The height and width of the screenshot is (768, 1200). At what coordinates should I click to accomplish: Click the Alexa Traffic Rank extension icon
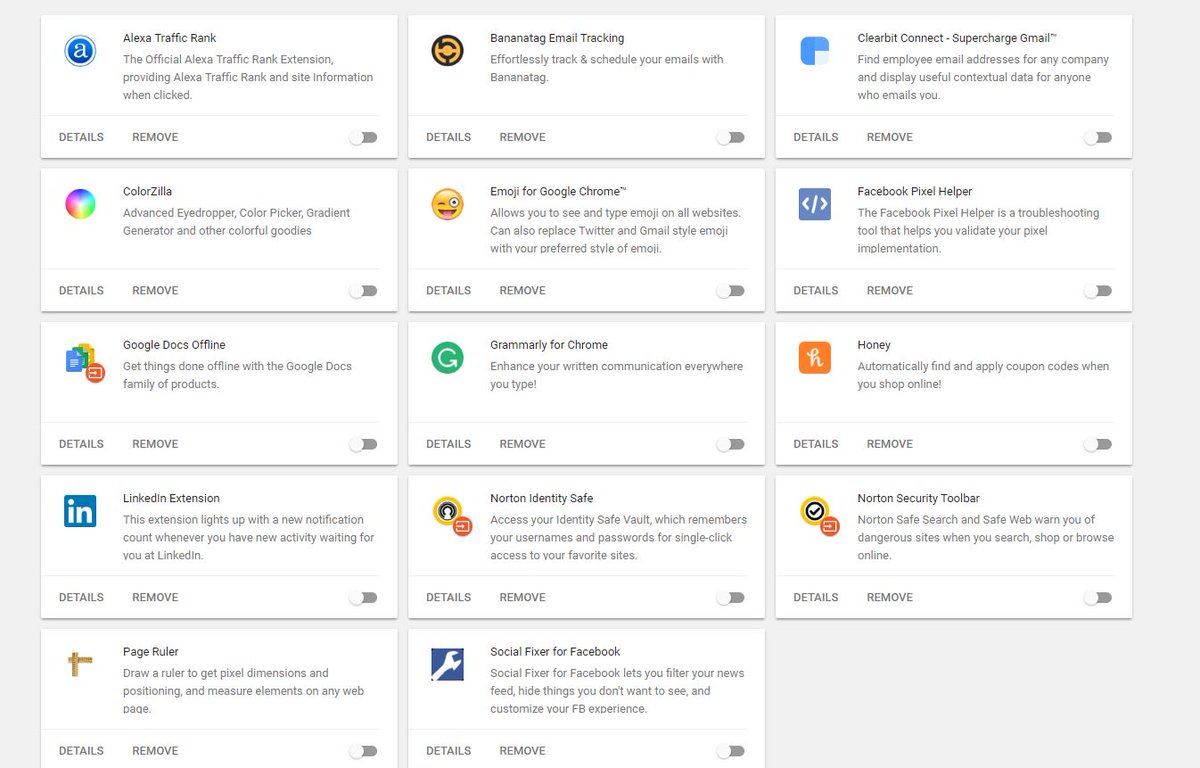[80, 50]
